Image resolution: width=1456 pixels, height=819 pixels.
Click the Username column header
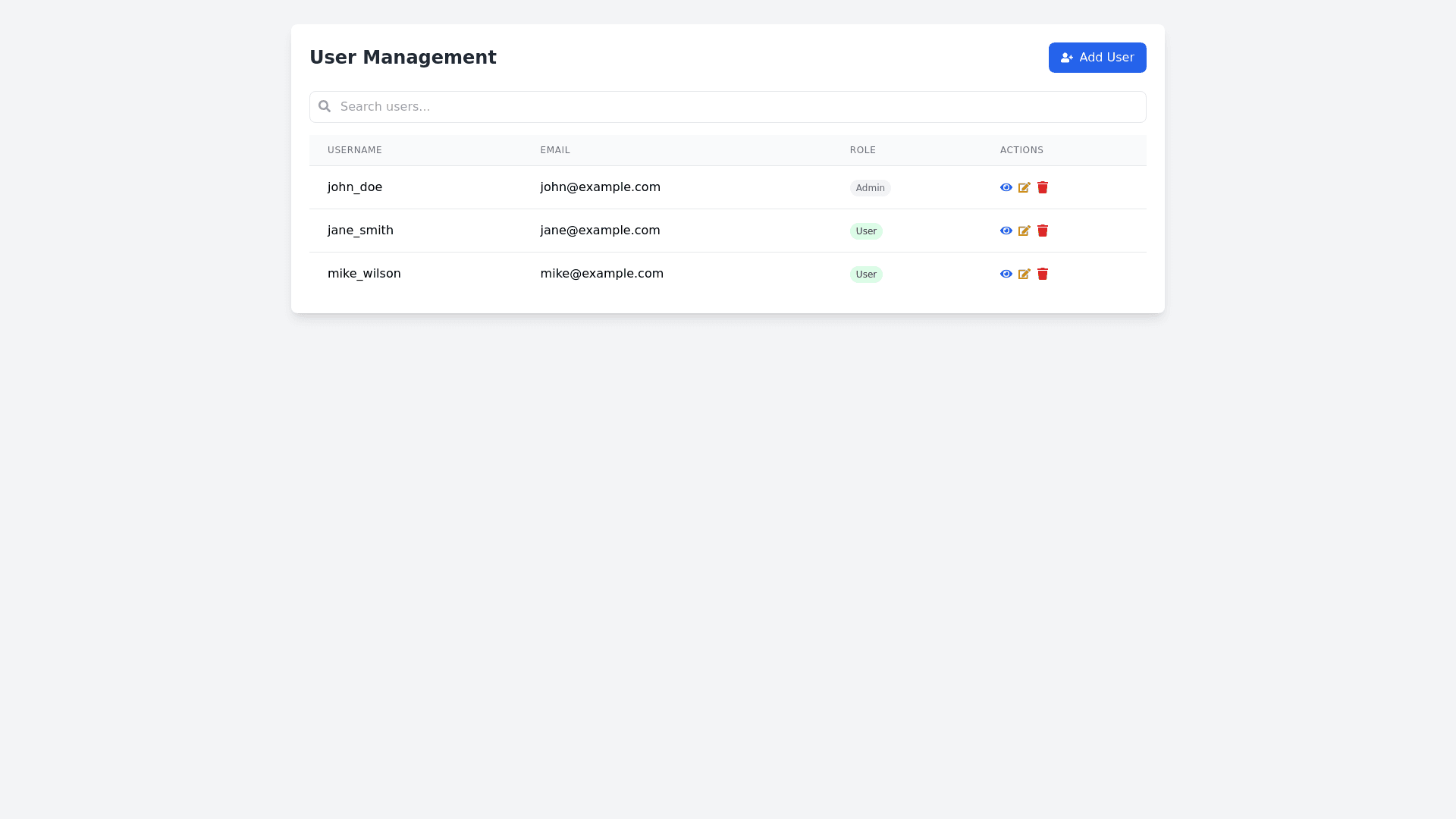tap(355, 150)
